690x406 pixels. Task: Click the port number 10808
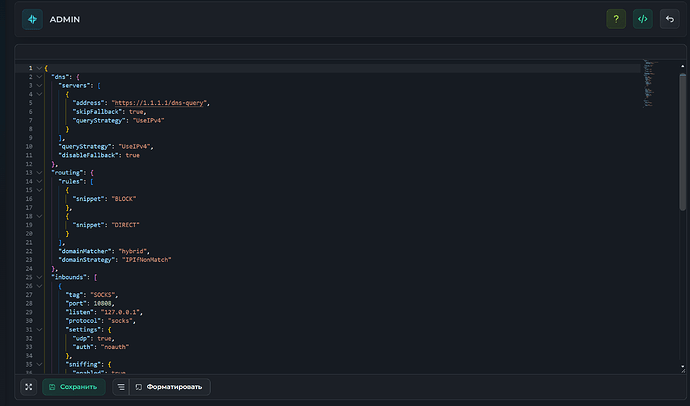click(x=103, y=304)
